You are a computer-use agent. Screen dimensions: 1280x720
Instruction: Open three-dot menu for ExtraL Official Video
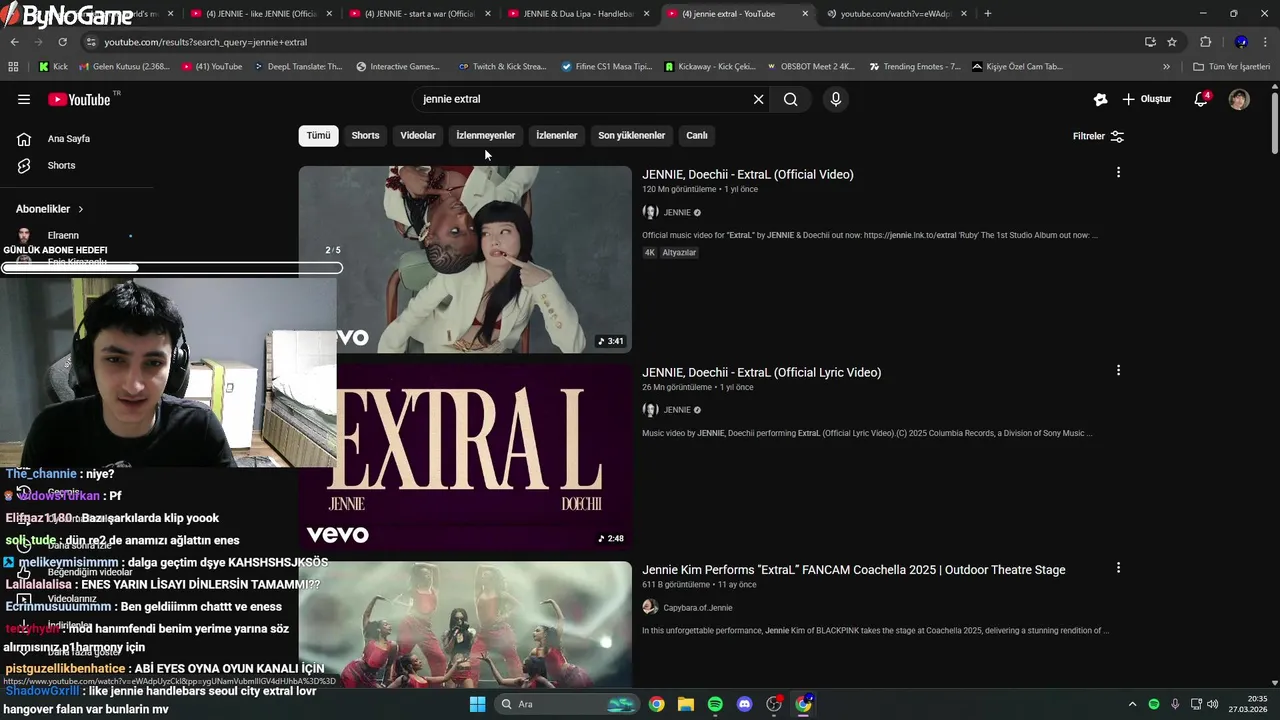coord(1118,173)
